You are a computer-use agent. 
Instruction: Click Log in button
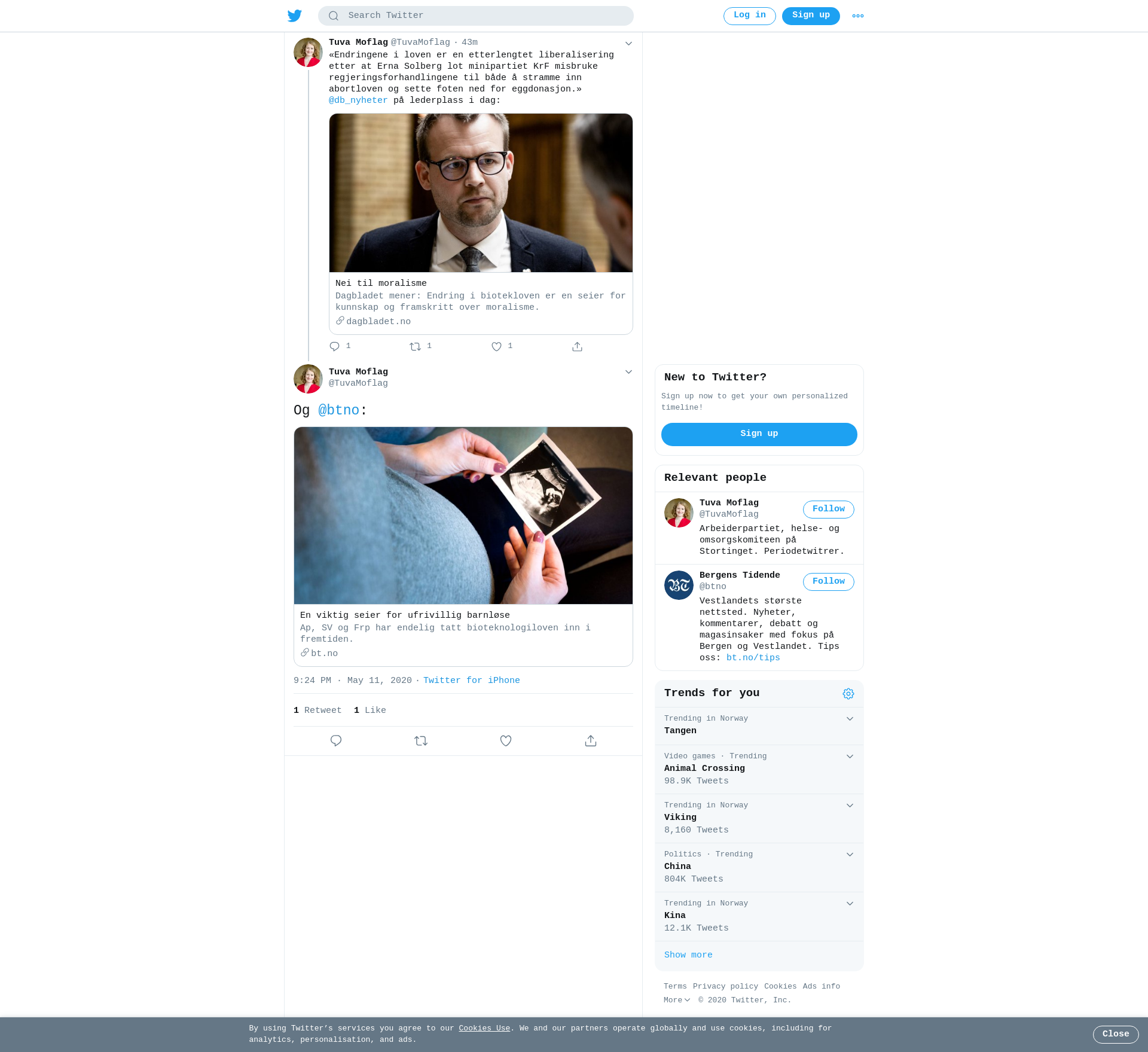click(750, 16)
